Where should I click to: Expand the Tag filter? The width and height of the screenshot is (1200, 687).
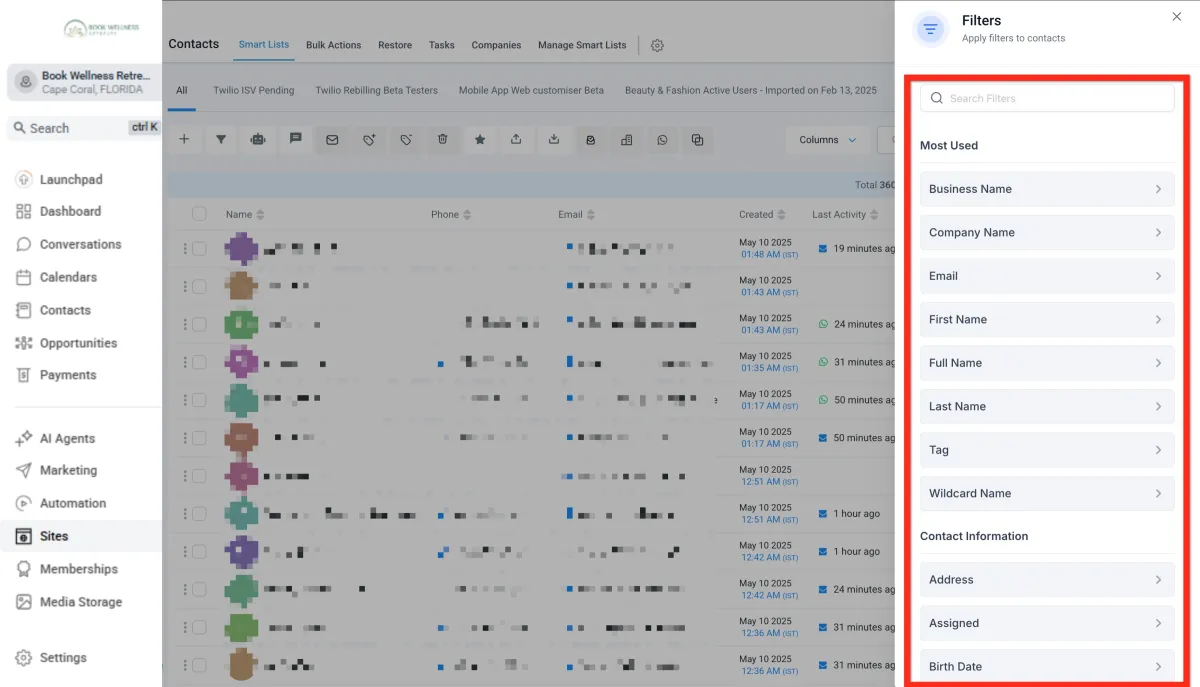[1047, 450]
